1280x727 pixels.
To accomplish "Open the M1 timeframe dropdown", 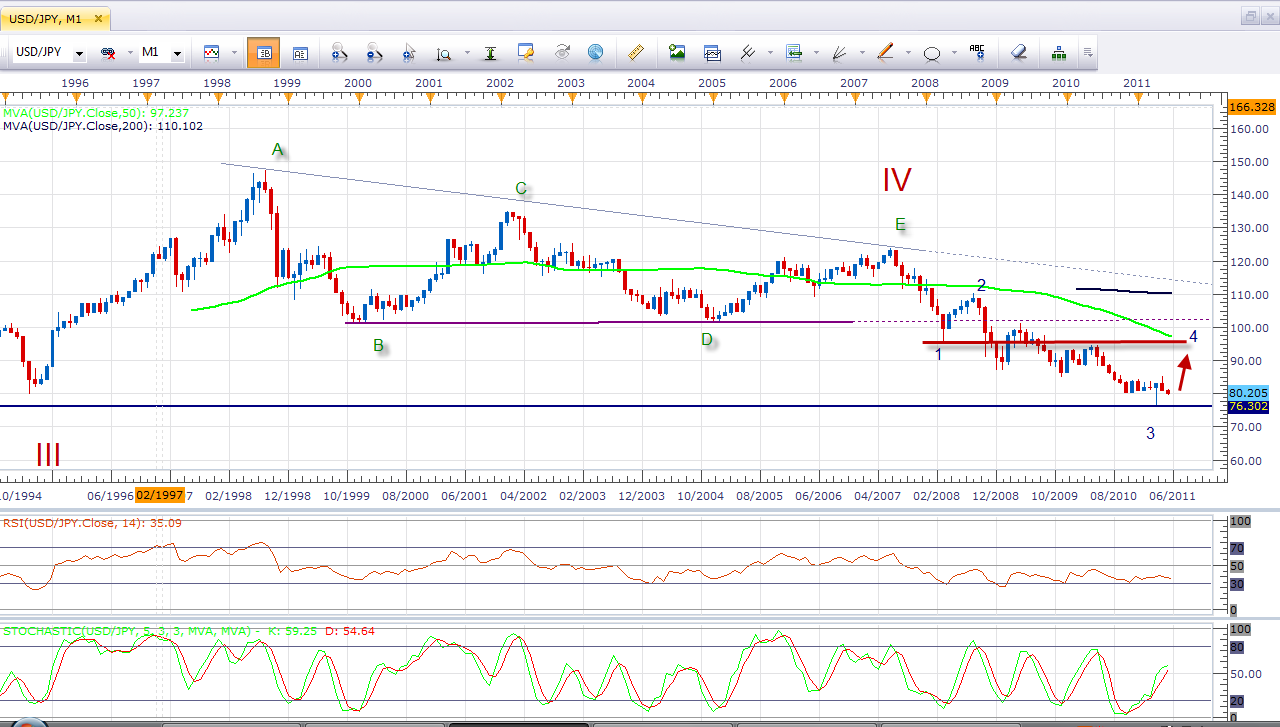I will coord(177,53).
